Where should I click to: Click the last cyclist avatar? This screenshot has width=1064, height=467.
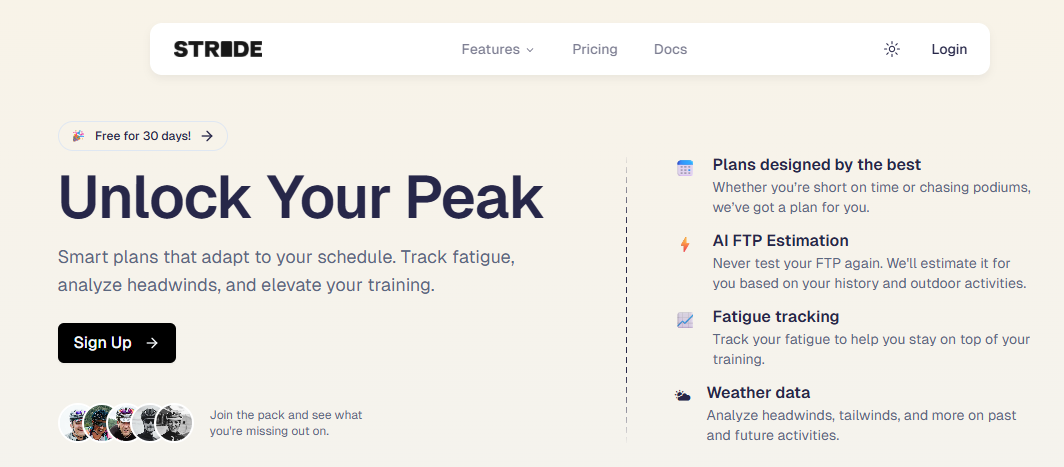pyautogui.click(x=175, y=422)
